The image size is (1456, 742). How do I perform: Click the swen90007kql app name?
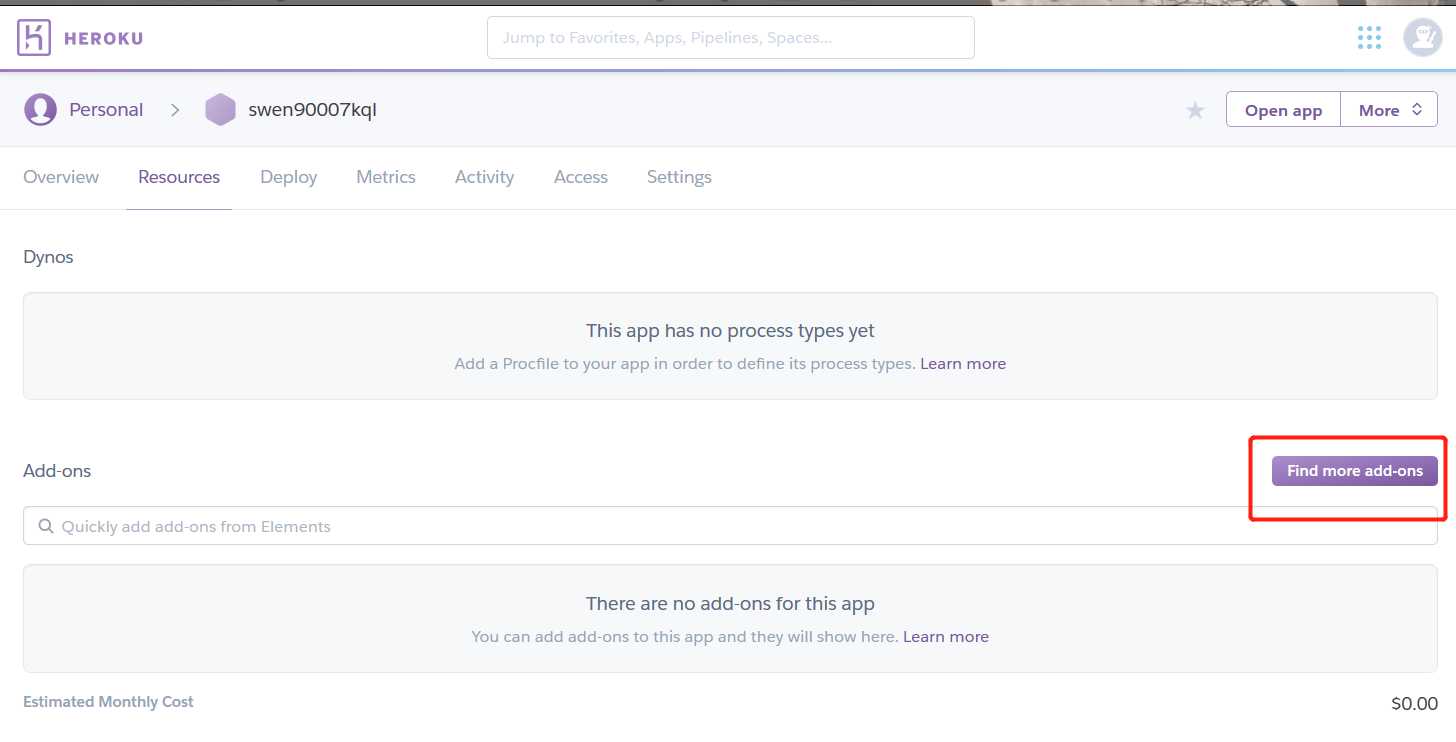[312, 110]
